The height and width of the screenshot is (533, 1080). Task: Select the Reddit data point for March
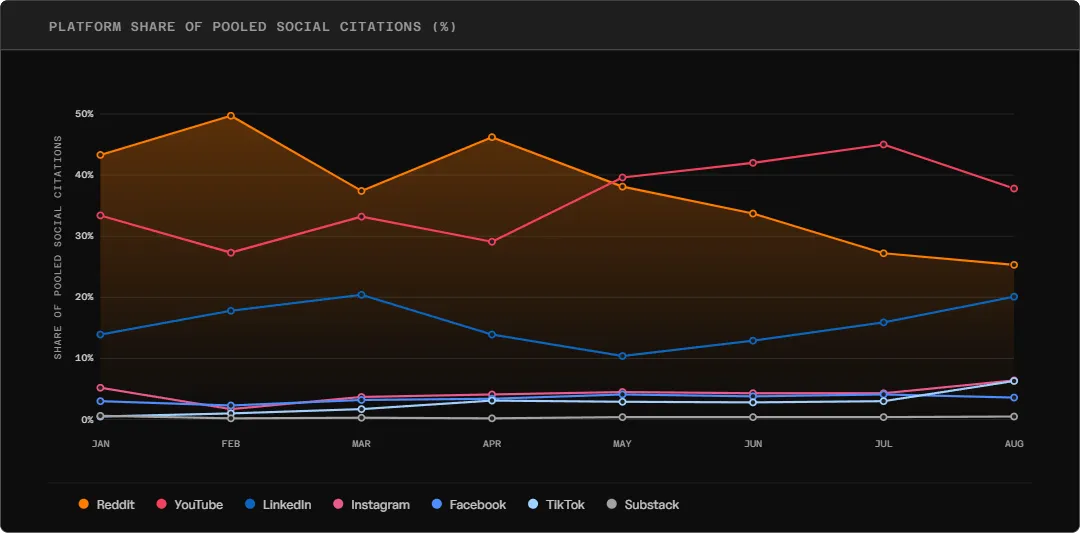[361, 191]
